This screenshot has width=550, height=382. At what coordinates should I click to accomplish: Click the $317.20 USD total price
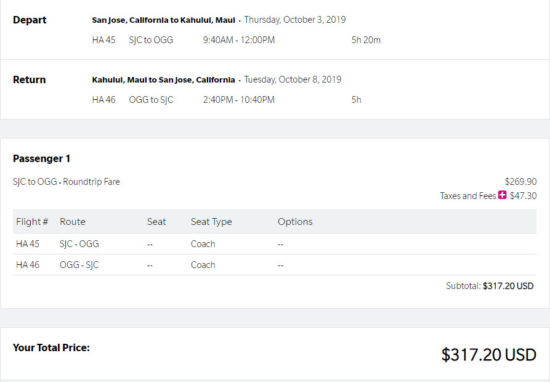(489, 354)
